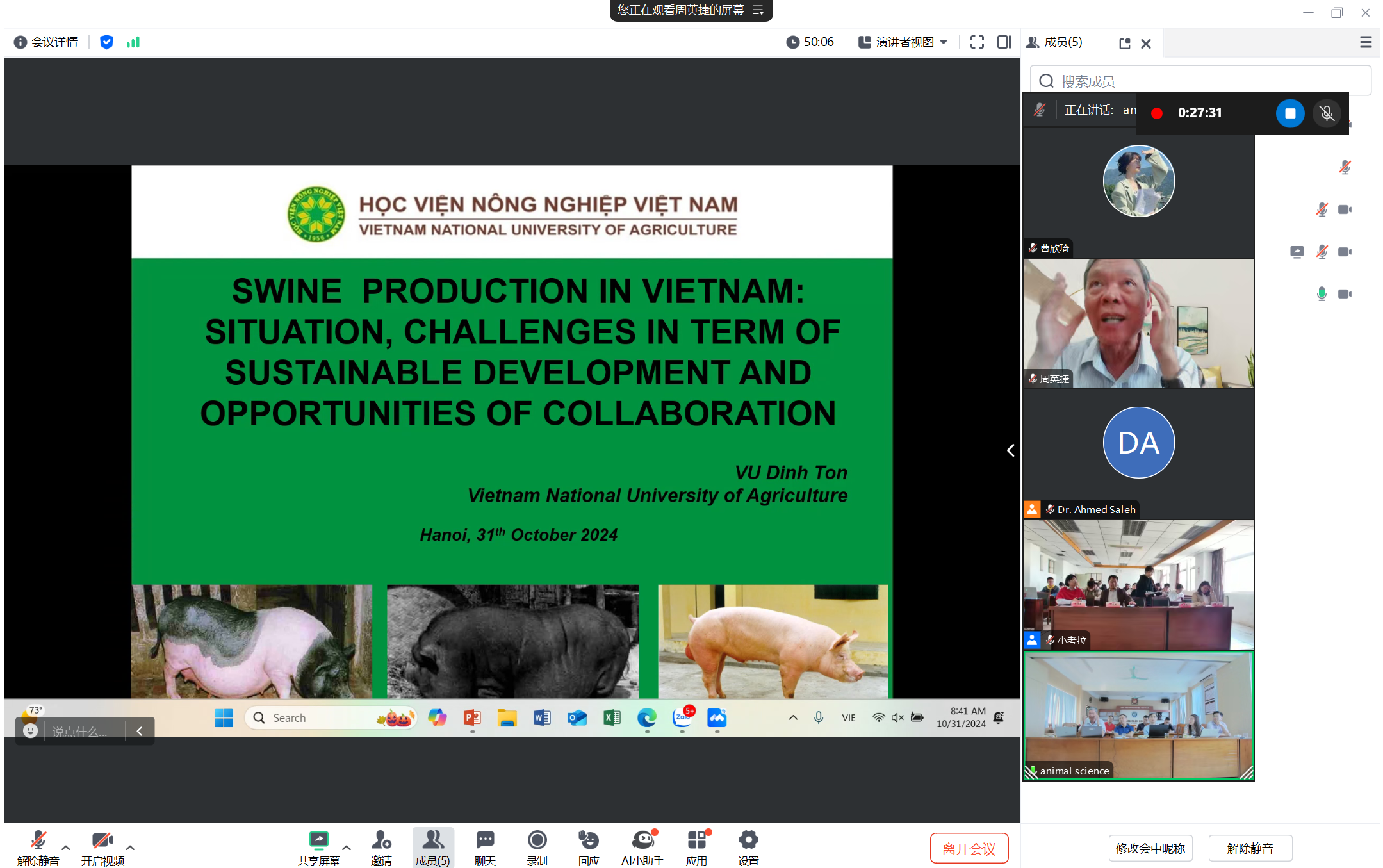Open the AI小助手 assistant icon
Viewport: 1383px width, 868px height.
pos(642,840)
